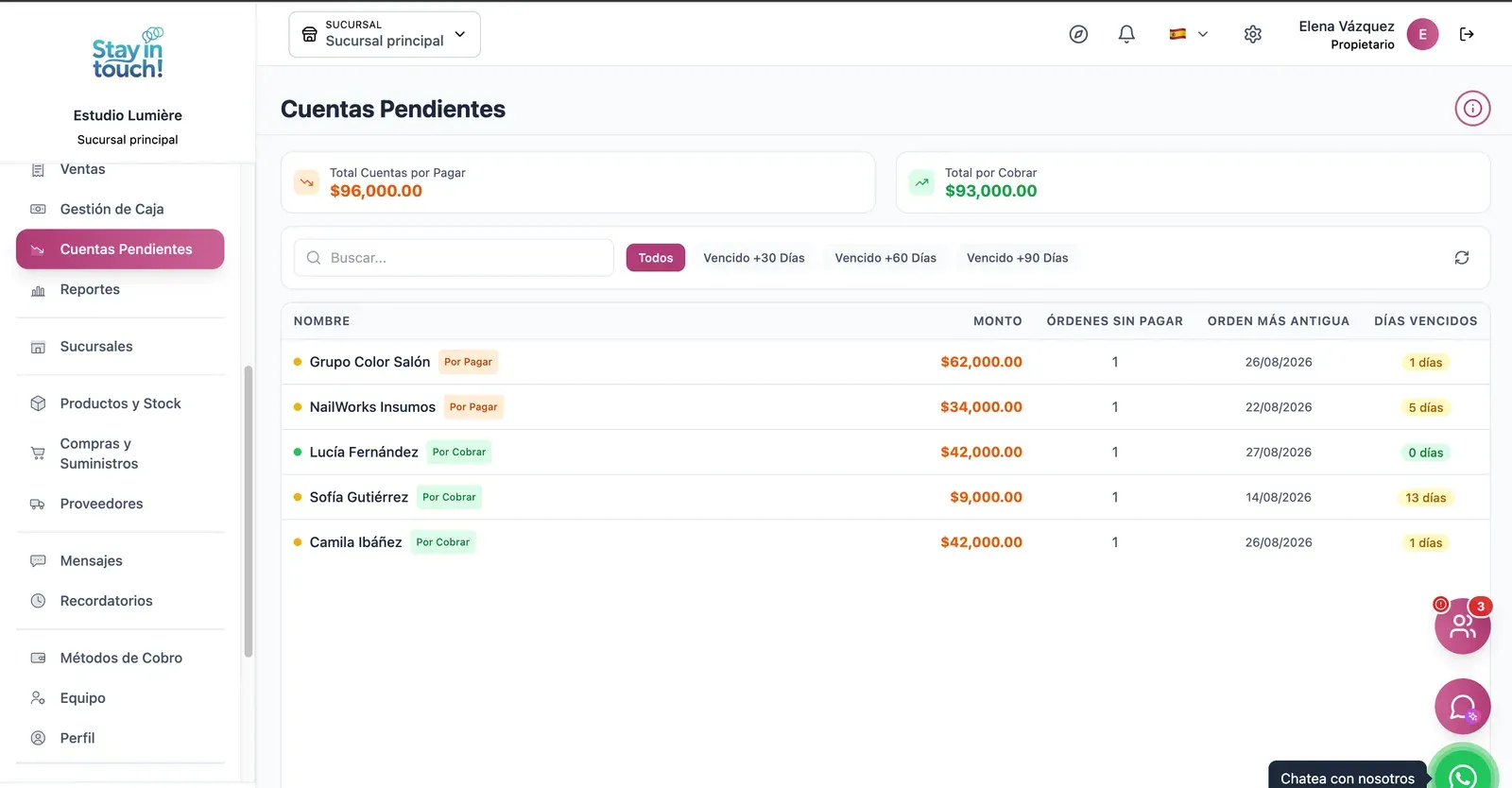Click the Total Cuentas por Pagar trend icon
Viewport: 1512px width, 788px height.
click(x=306, y=182)
